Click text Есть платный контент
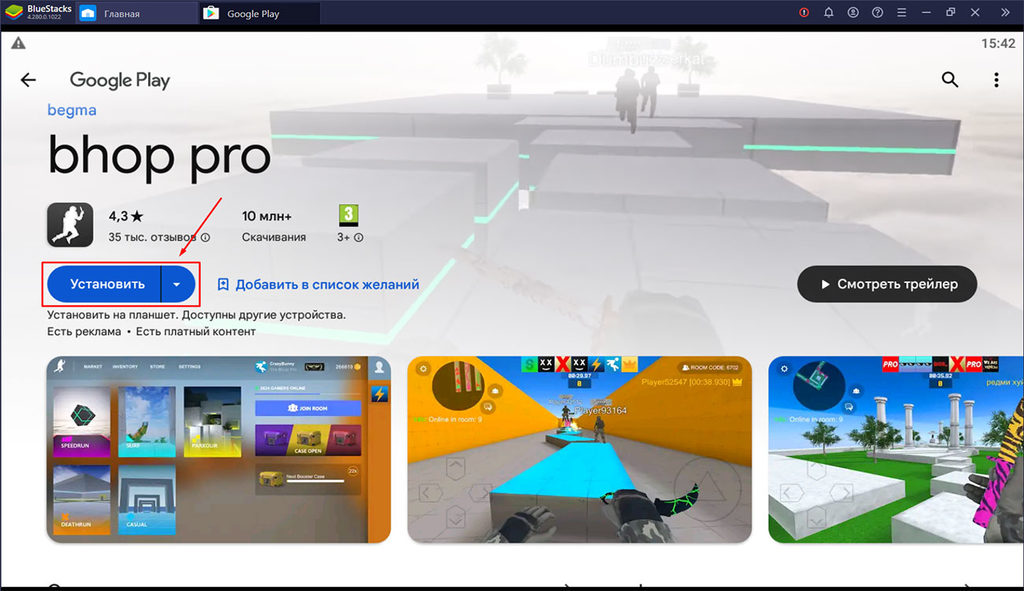This screenshot has width=1024, height=591. [x=195, y=332]
